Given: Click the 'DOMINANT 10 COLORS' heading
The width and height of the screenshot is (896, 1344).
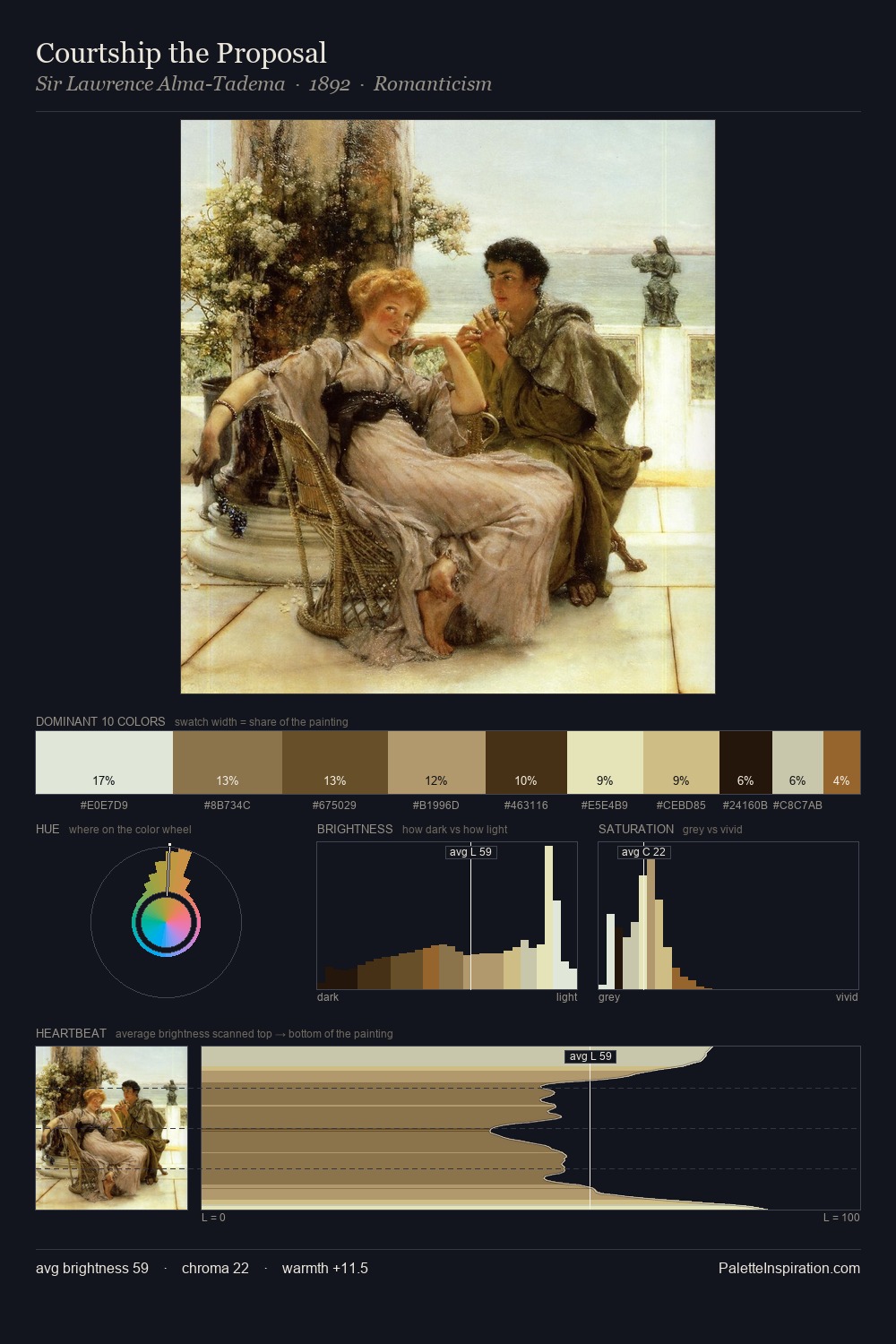Looking at the screenshot, I should 100,721.
